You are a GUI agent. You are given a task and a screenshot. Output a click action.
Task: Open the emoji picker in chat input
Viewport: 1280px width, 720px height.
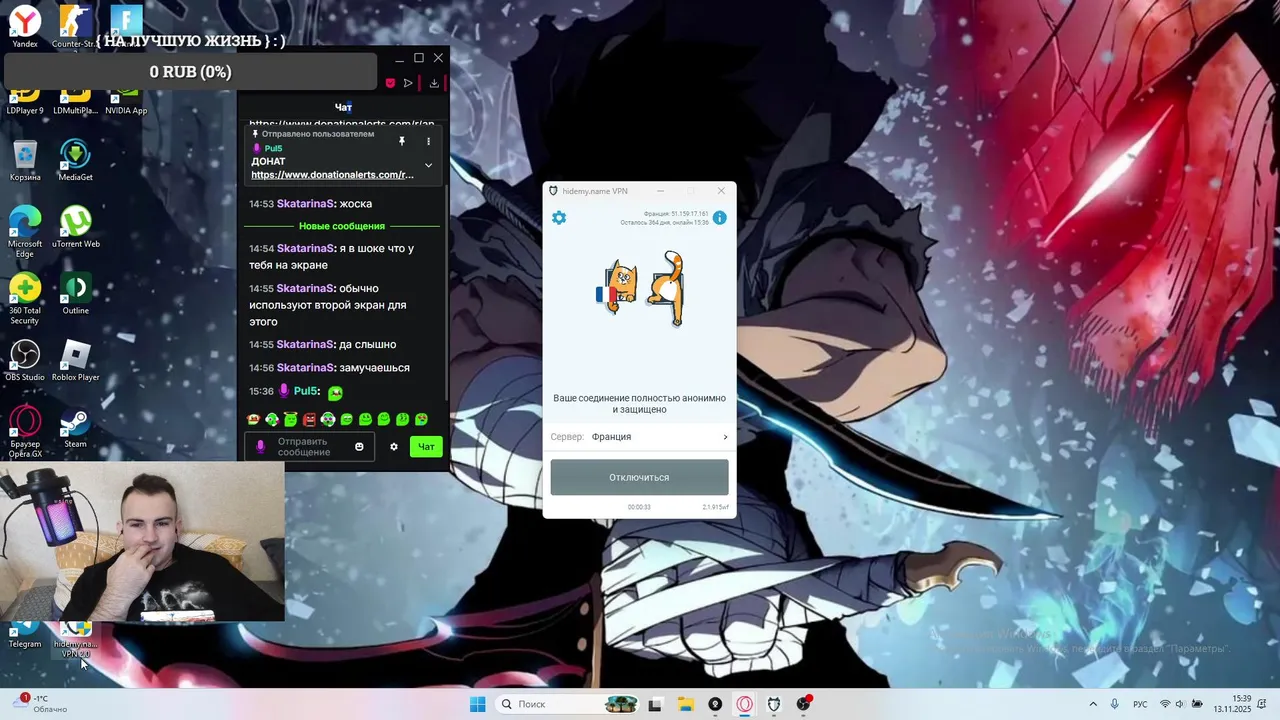pos(359,447)
